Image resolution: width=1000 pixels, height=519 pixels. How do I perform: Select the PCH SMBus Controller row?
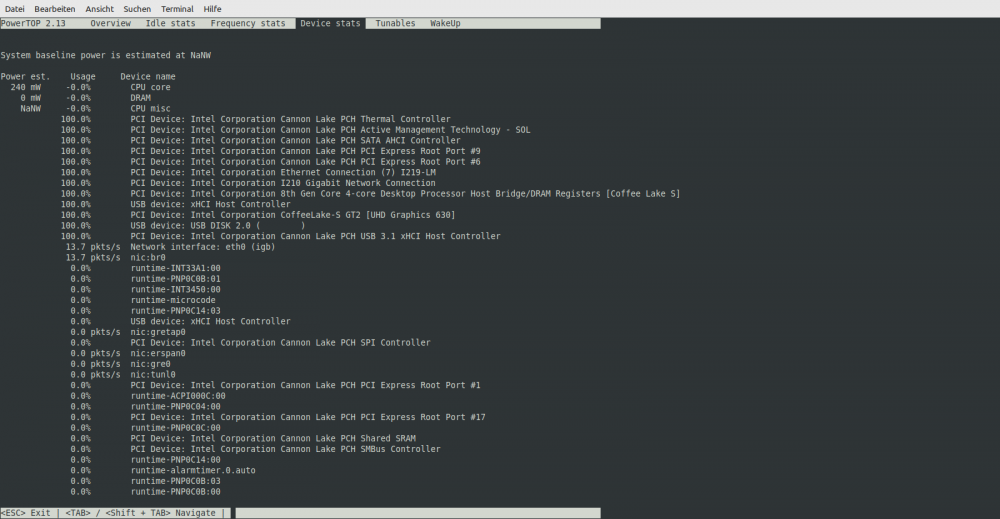click(x=255, y=450)
